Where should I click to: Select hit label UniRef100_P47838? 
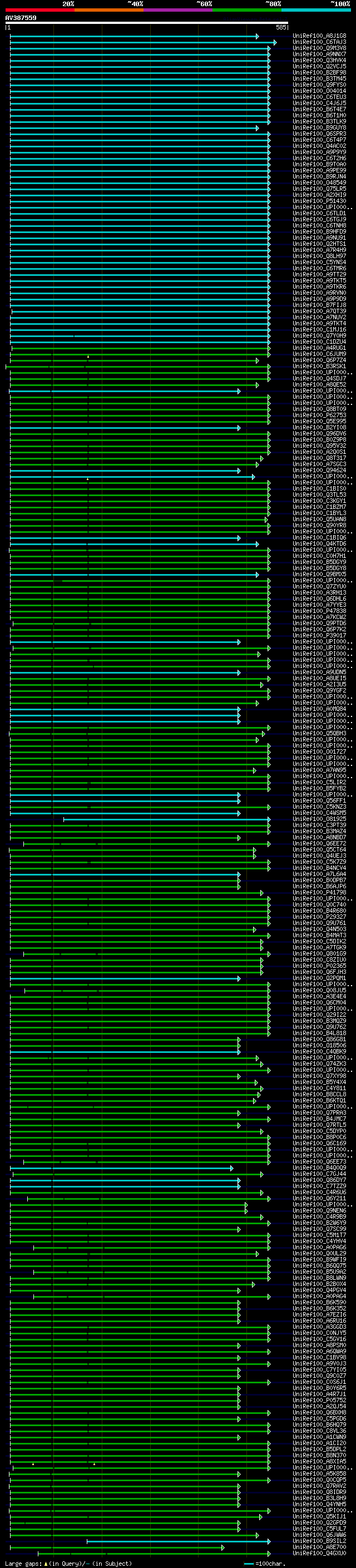pyautogui.click(x=319, y=611)
